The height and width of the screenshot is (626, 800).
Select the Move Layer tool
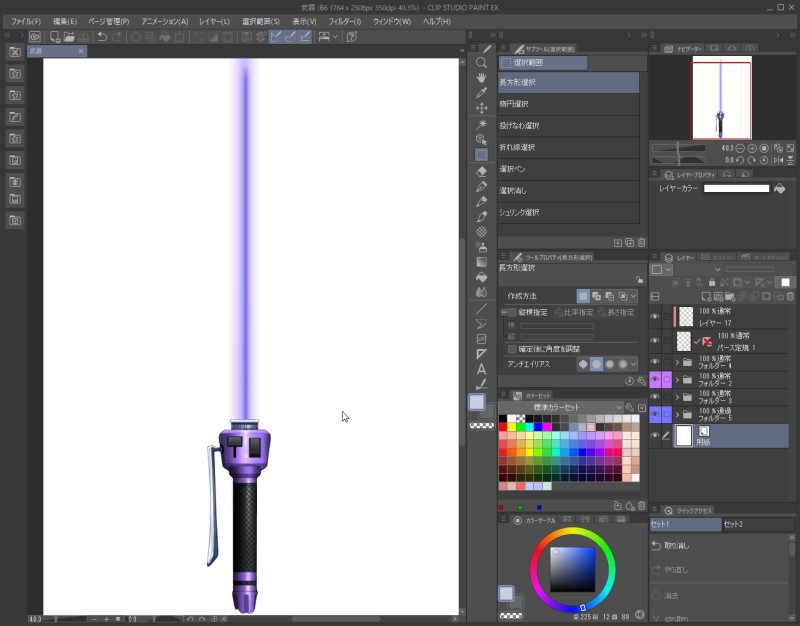click(x=481, y=108)
